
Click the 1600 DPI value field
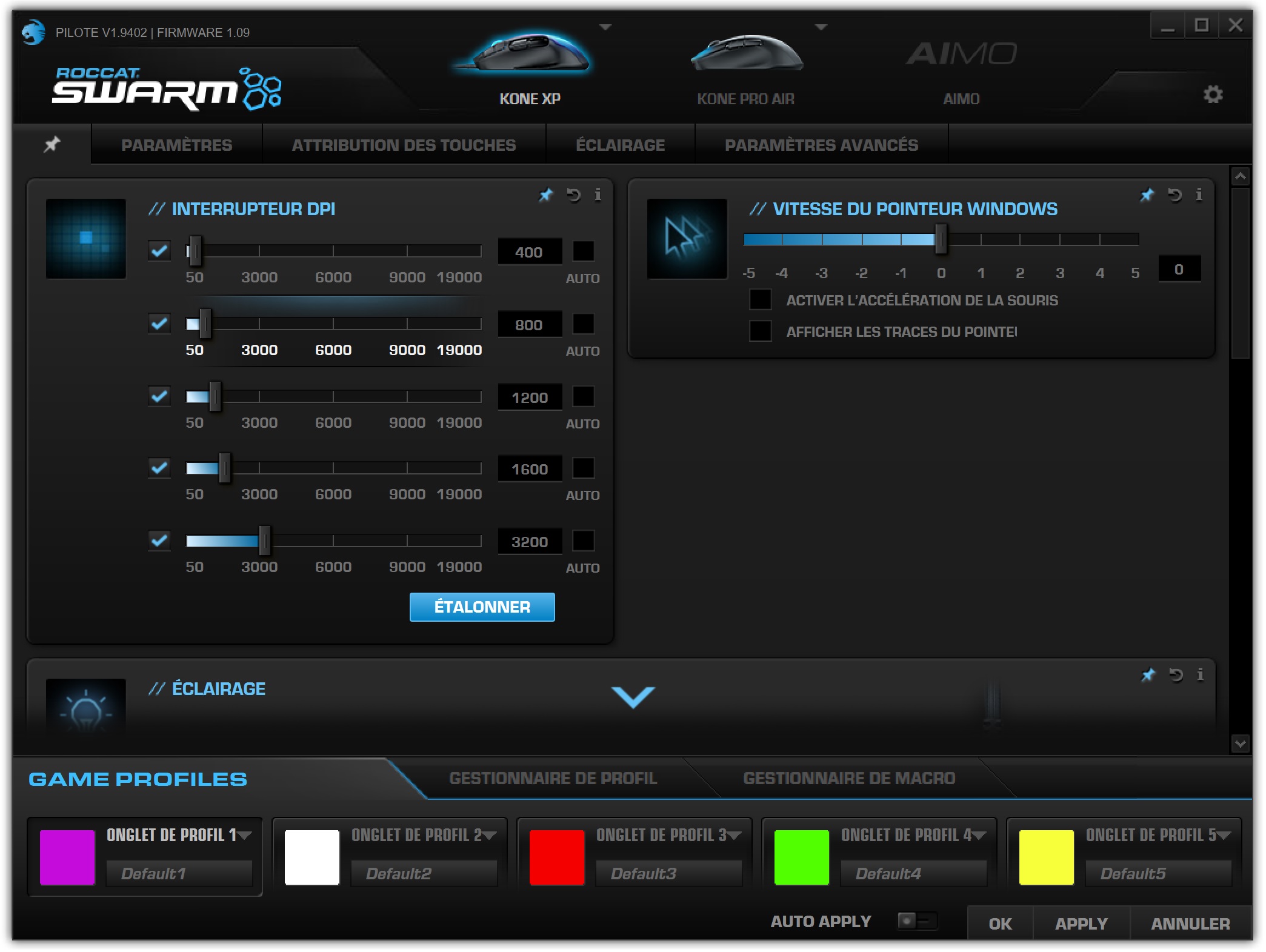(x=530, y=468)
